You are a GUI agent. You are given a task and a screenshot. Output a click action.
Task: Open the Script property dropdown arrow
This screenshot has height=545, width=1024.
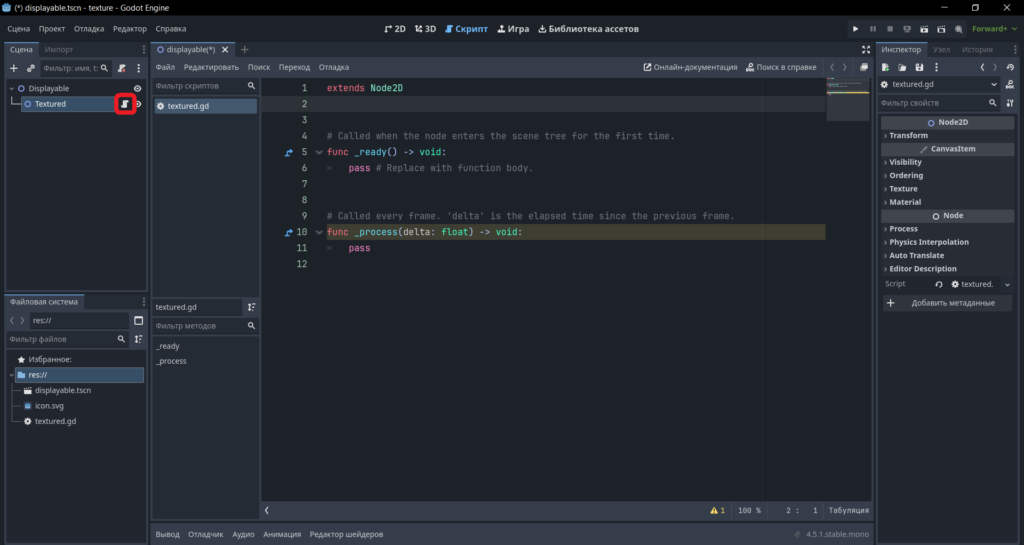coord(1007,285)
